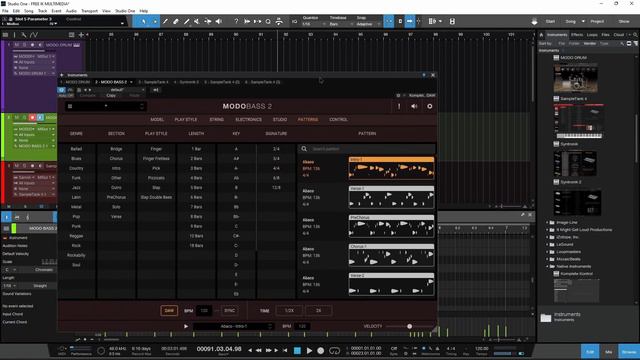Open the Snap mode dropdown
Image resolution: width=640 pixels, height=360 pixels.
click(368, 24)
